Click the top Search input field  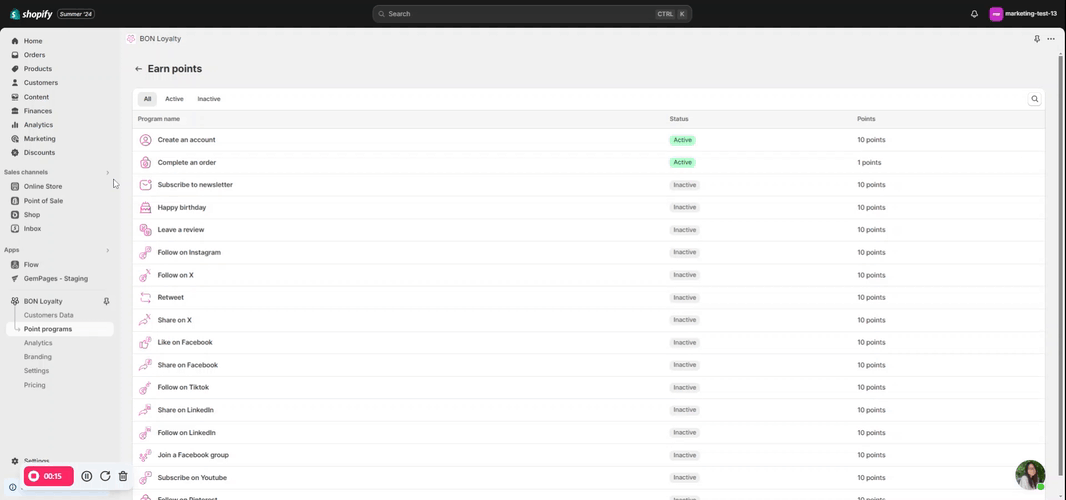point(520,14)
